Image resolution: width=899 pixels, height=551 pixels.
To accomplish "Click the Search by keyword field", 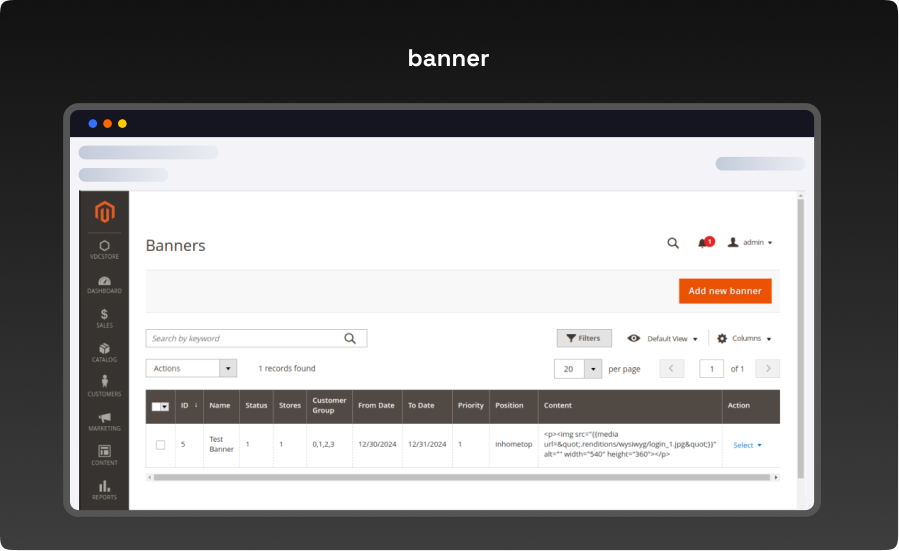I will coord(245,339).
